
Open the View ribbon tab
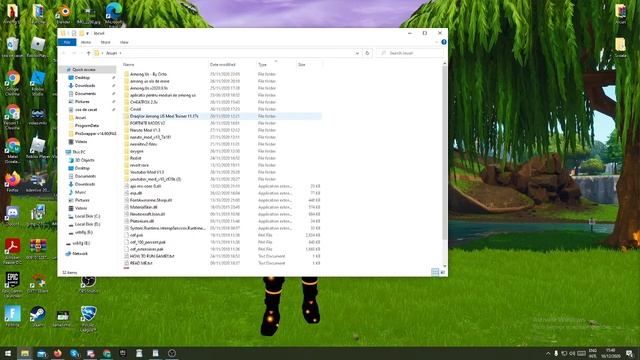(x=124, y=42)
